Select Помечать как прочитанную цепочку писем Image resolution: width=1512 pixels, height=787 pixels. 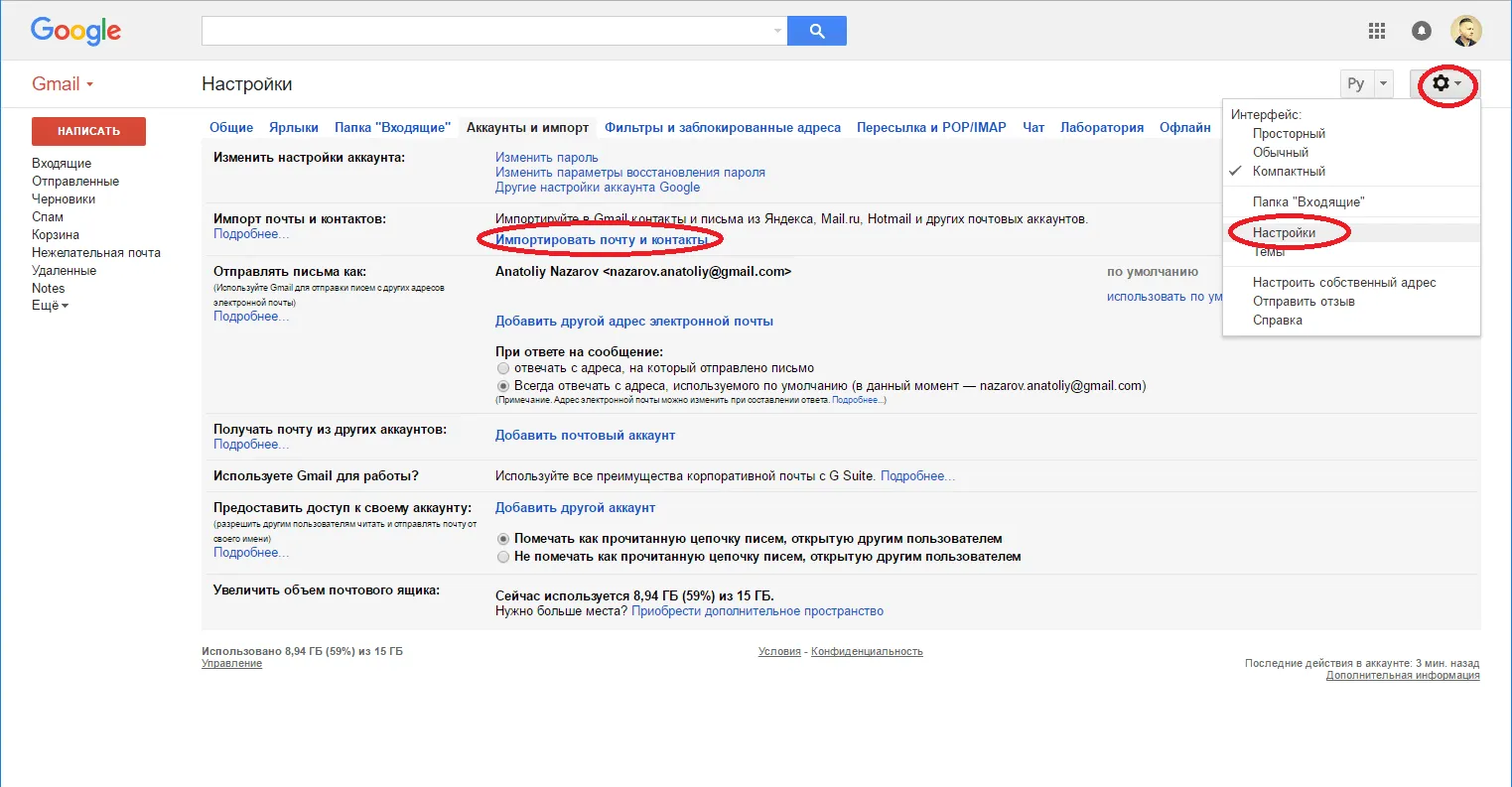[x=503, y=539]
